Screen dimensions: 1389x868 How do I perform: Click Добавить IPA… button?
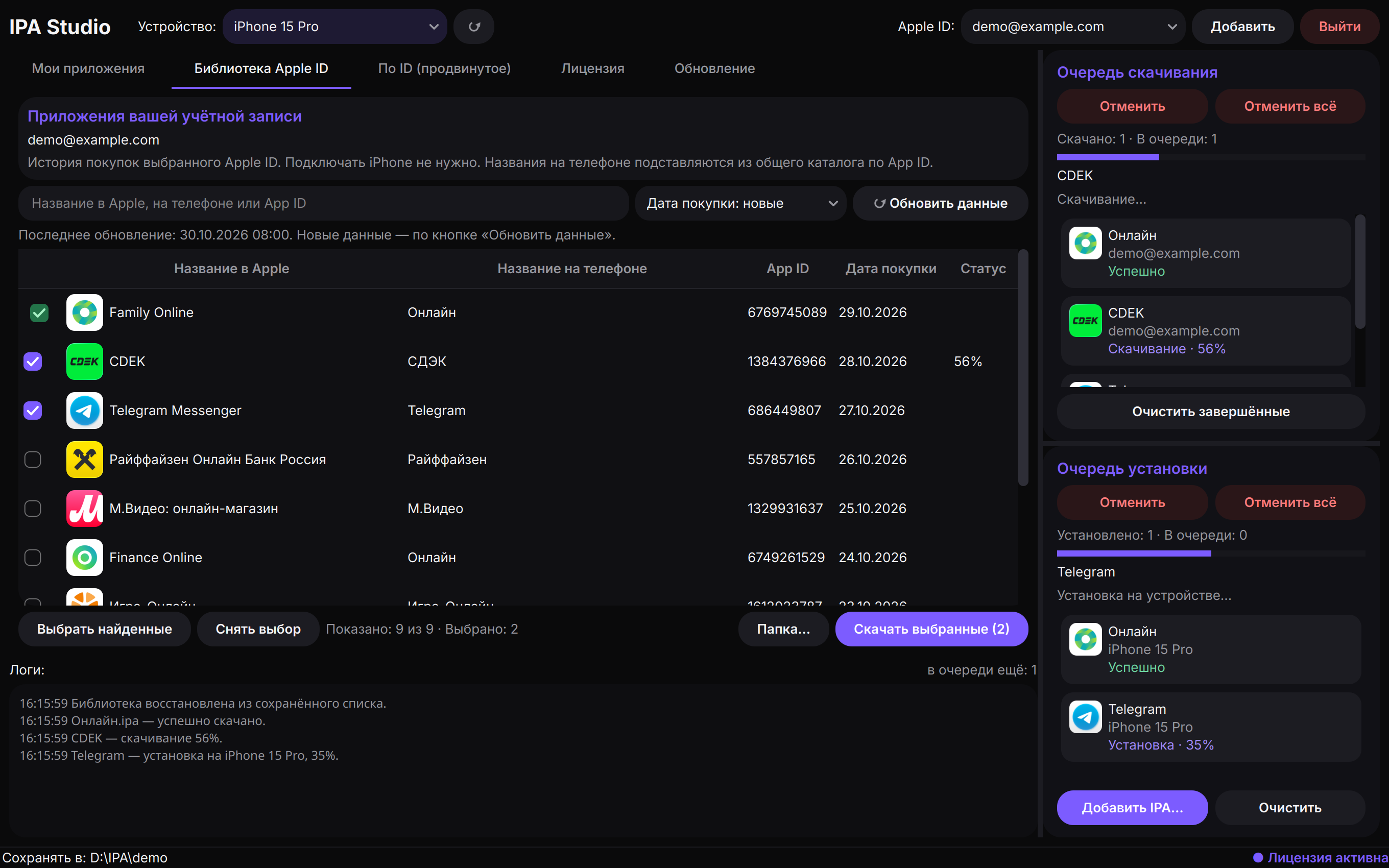tap(1132, 807)
